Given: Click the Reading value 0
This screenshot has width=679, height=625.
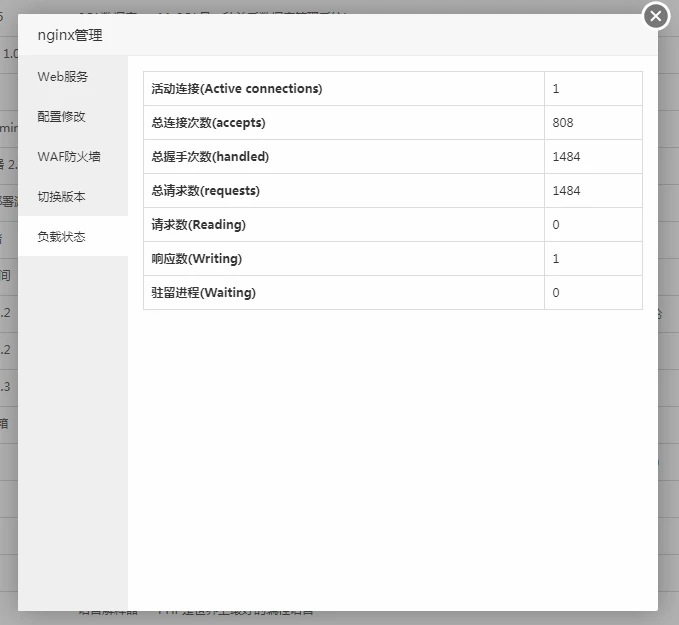Looking at the screenshot, I should click(x=556, y=224).
